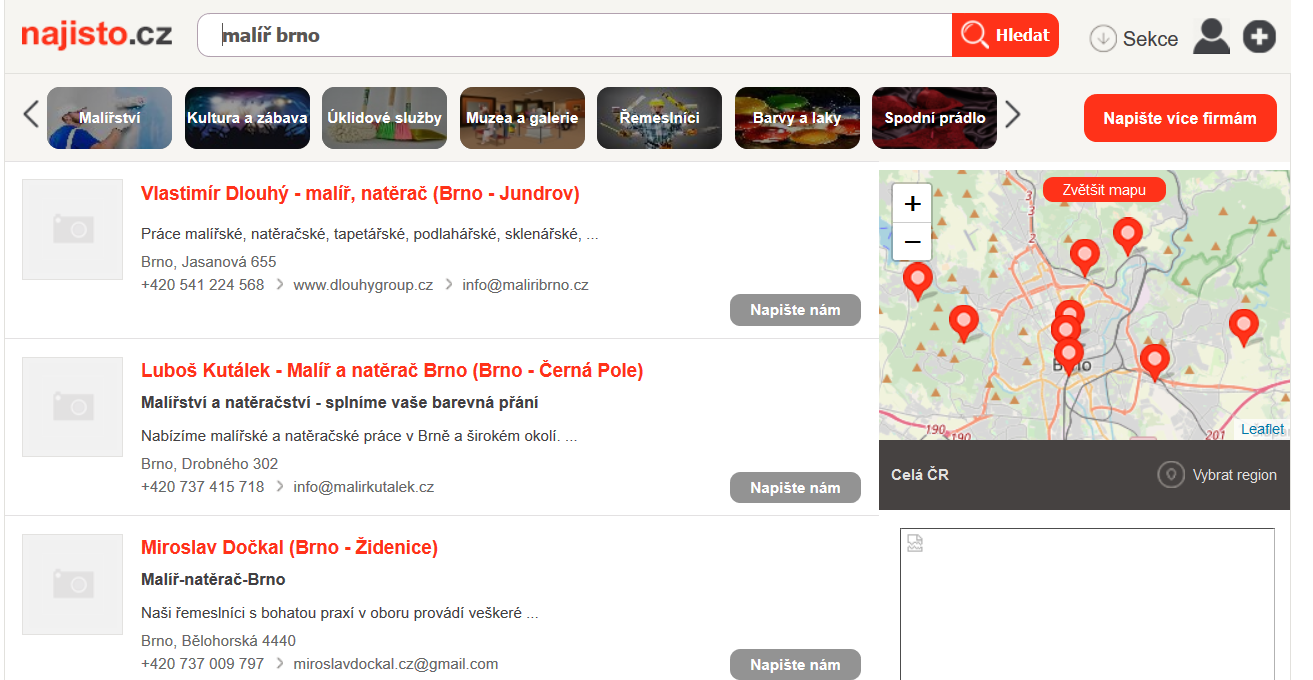Viewport: 1313px width, 680px height.
Task: Open the Vybrat region selector
Action: (x=1217, y=475)
